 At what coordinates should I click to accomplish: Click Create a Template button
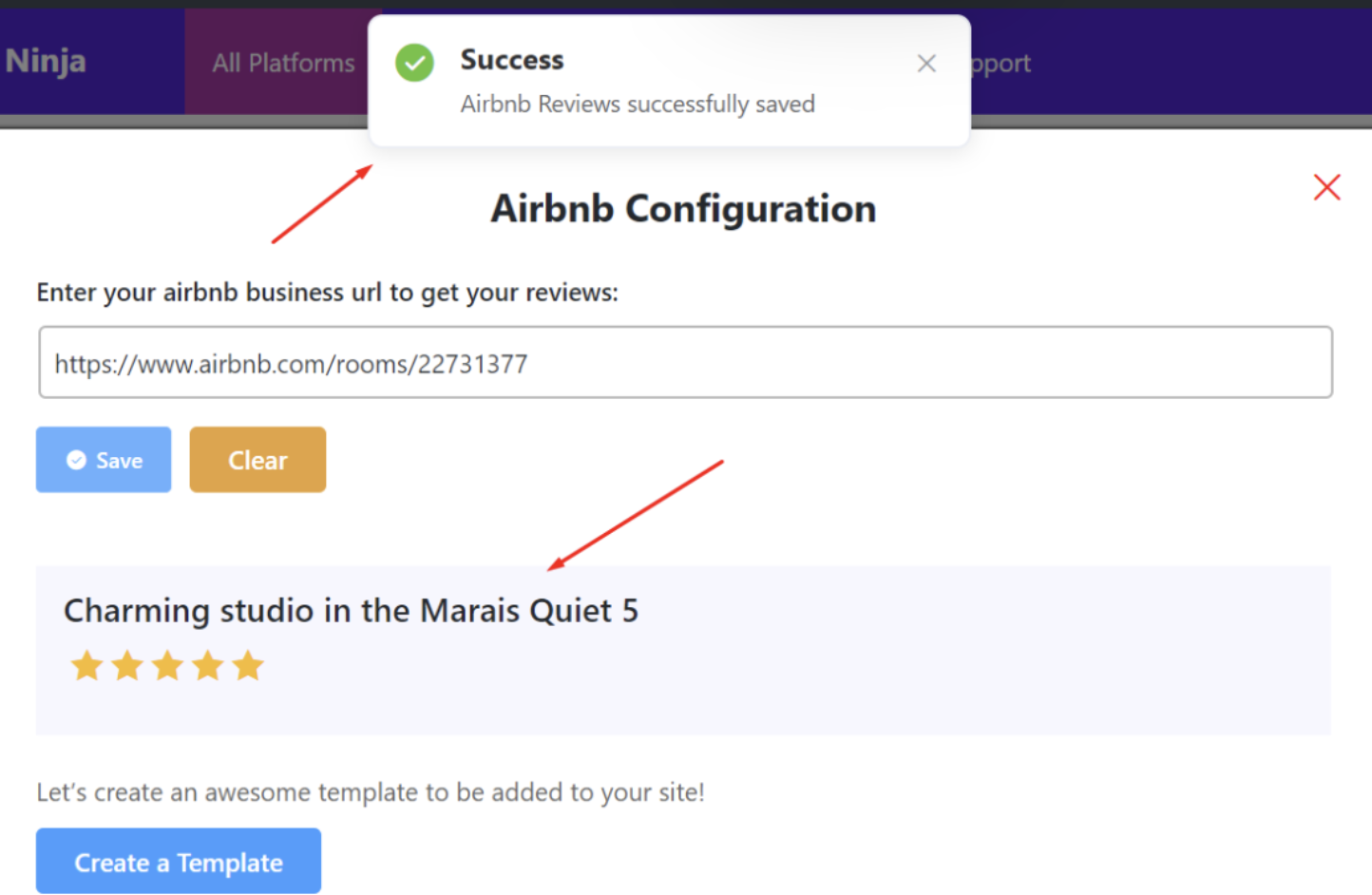coord(179,862)
